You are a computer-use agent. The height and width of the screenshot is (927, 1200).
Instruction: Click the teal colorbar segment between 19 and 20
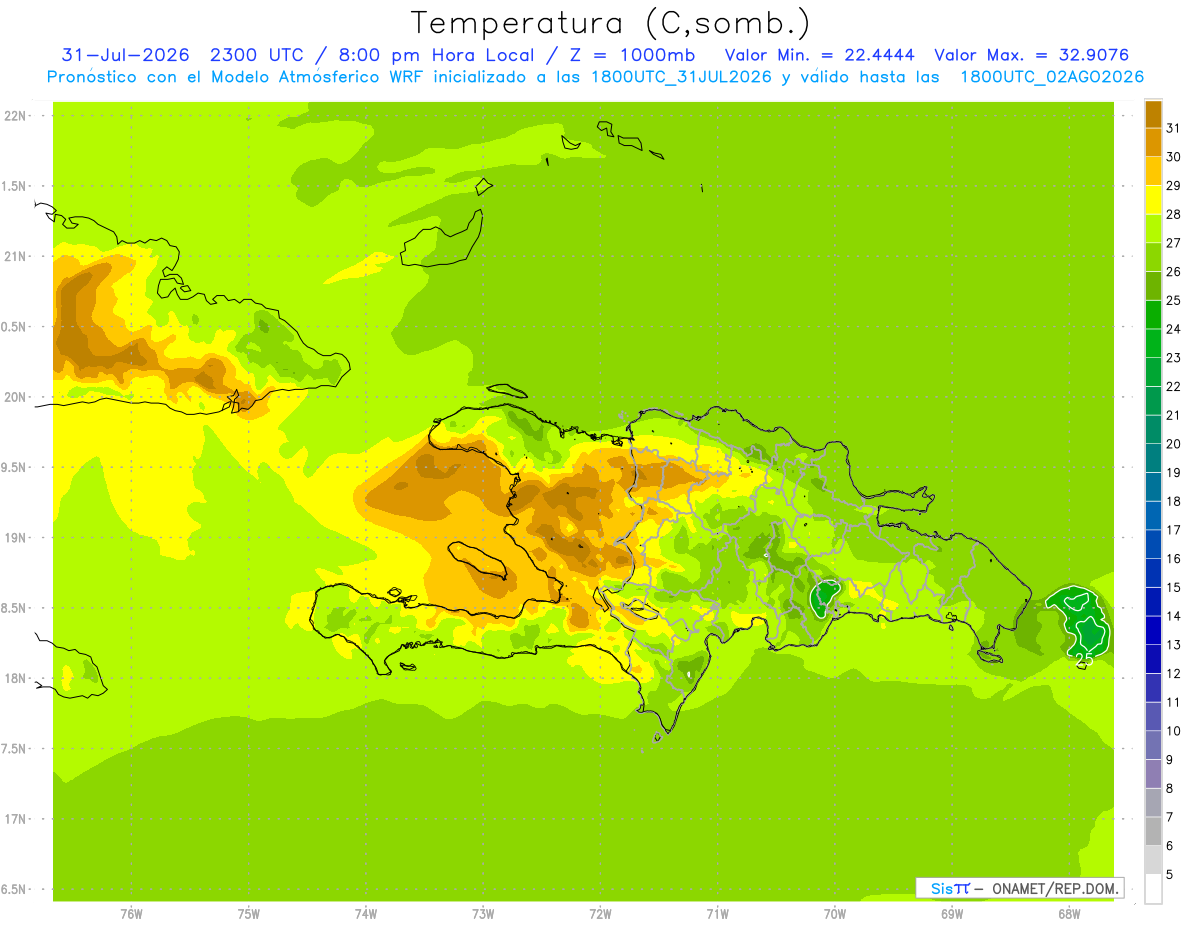click(1153, 458)
